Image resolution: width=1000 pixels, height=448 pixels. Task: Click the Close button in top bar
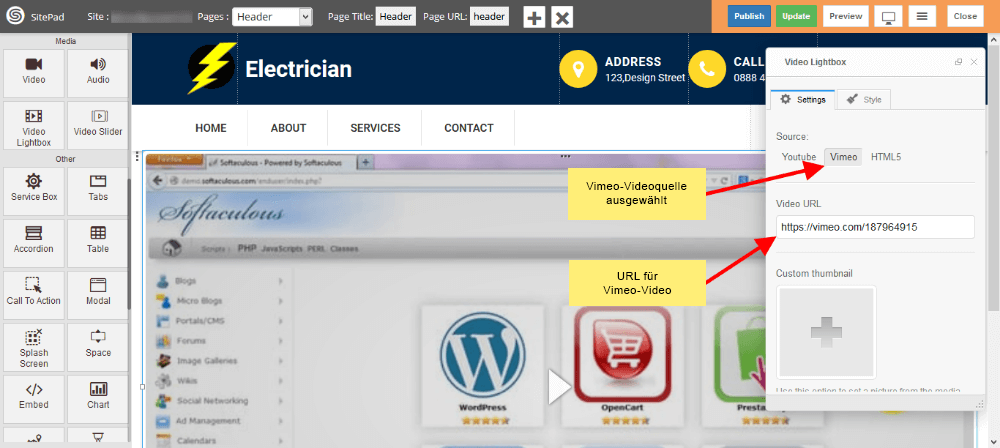[x=966, y=17]
